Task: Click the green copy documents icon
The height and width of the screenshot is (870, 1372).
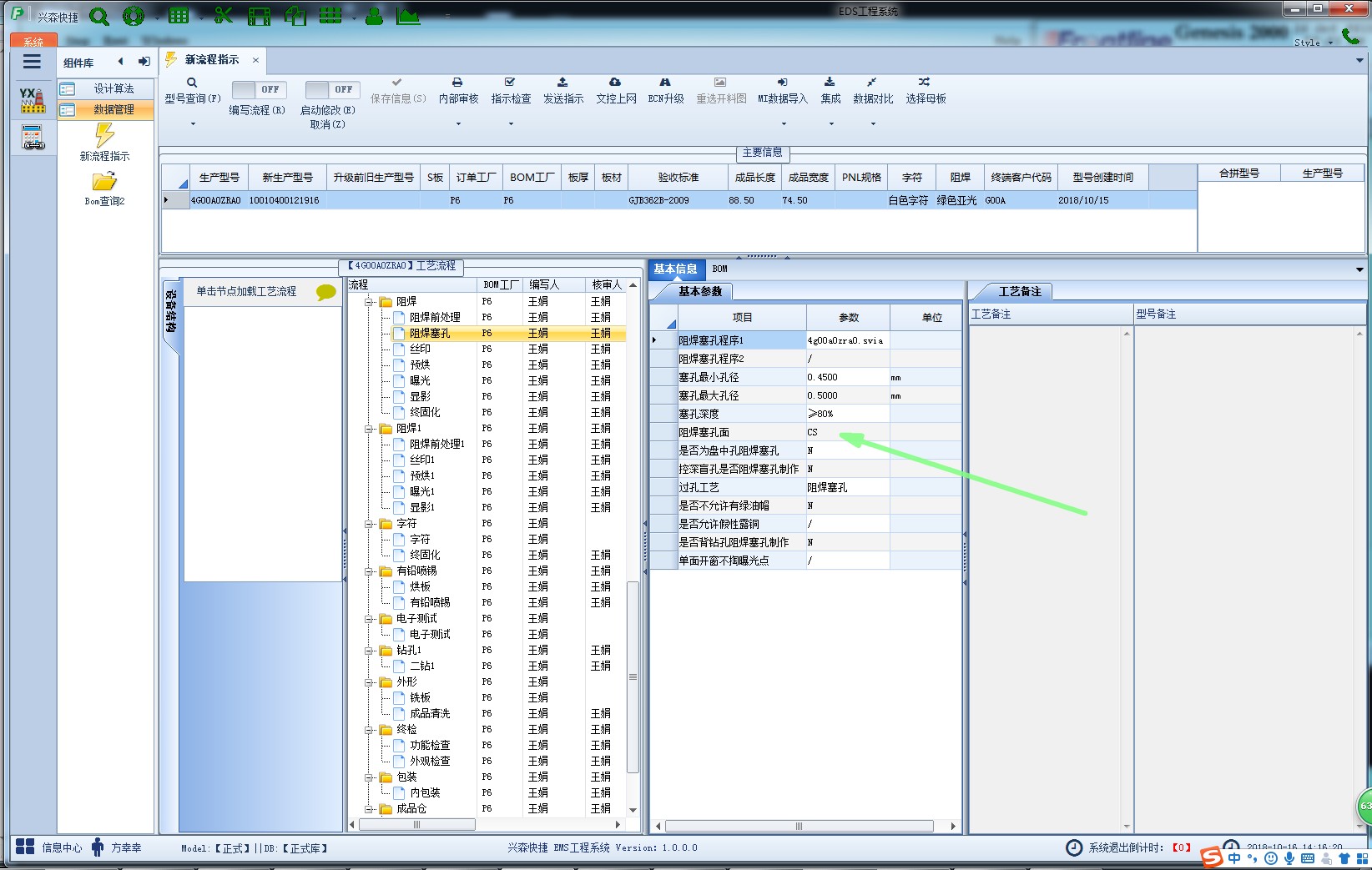Action: [295, 16]
